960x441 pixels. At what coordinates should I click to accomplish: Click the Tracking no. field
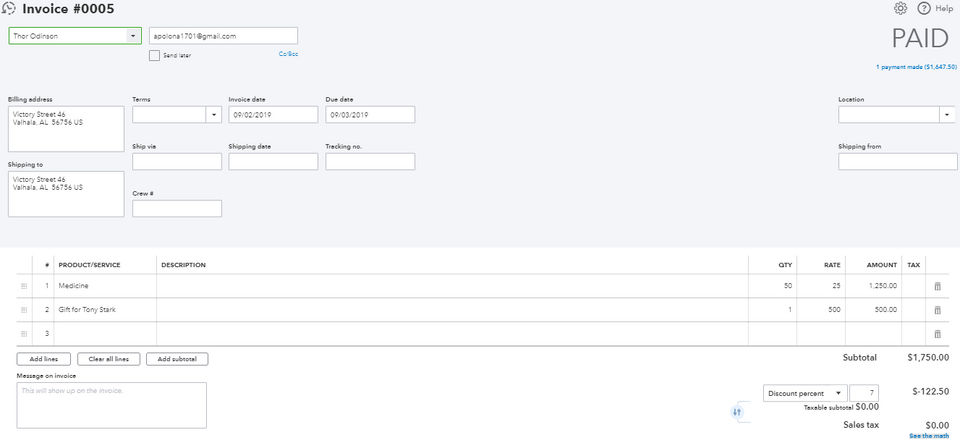(x=370, y=162)
